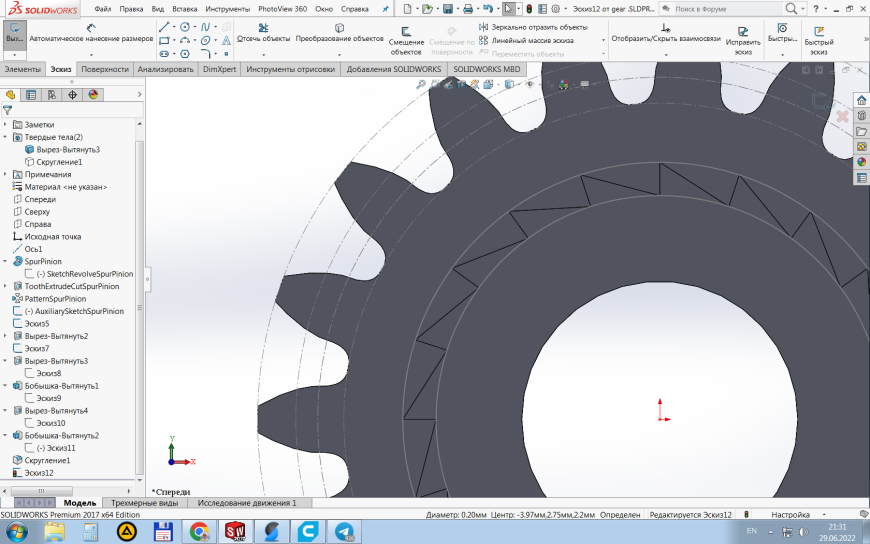This screenshot has height=544, width=870.
Task: Click the feature tree filter funnel icon
Action: coord(7,110)
